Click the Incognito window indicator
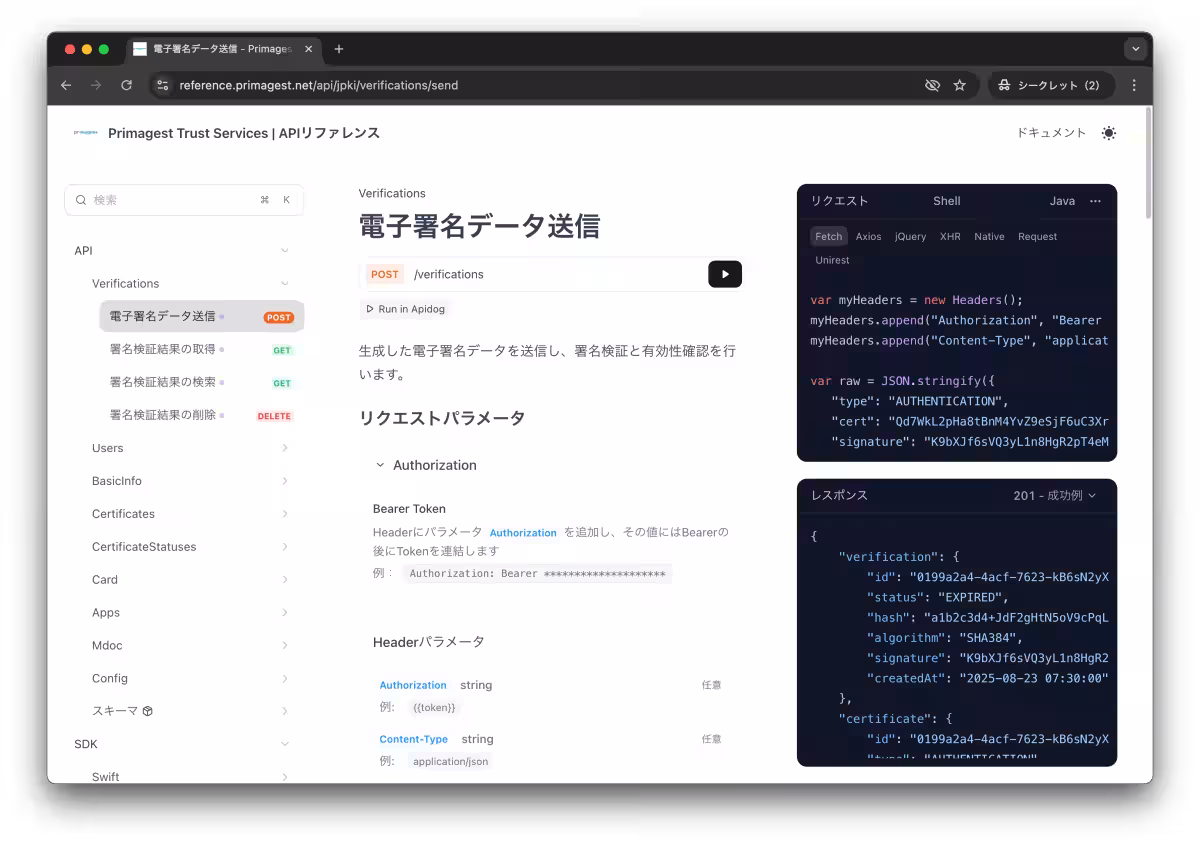This screenshot has width=1200, height=846. 1049,85
